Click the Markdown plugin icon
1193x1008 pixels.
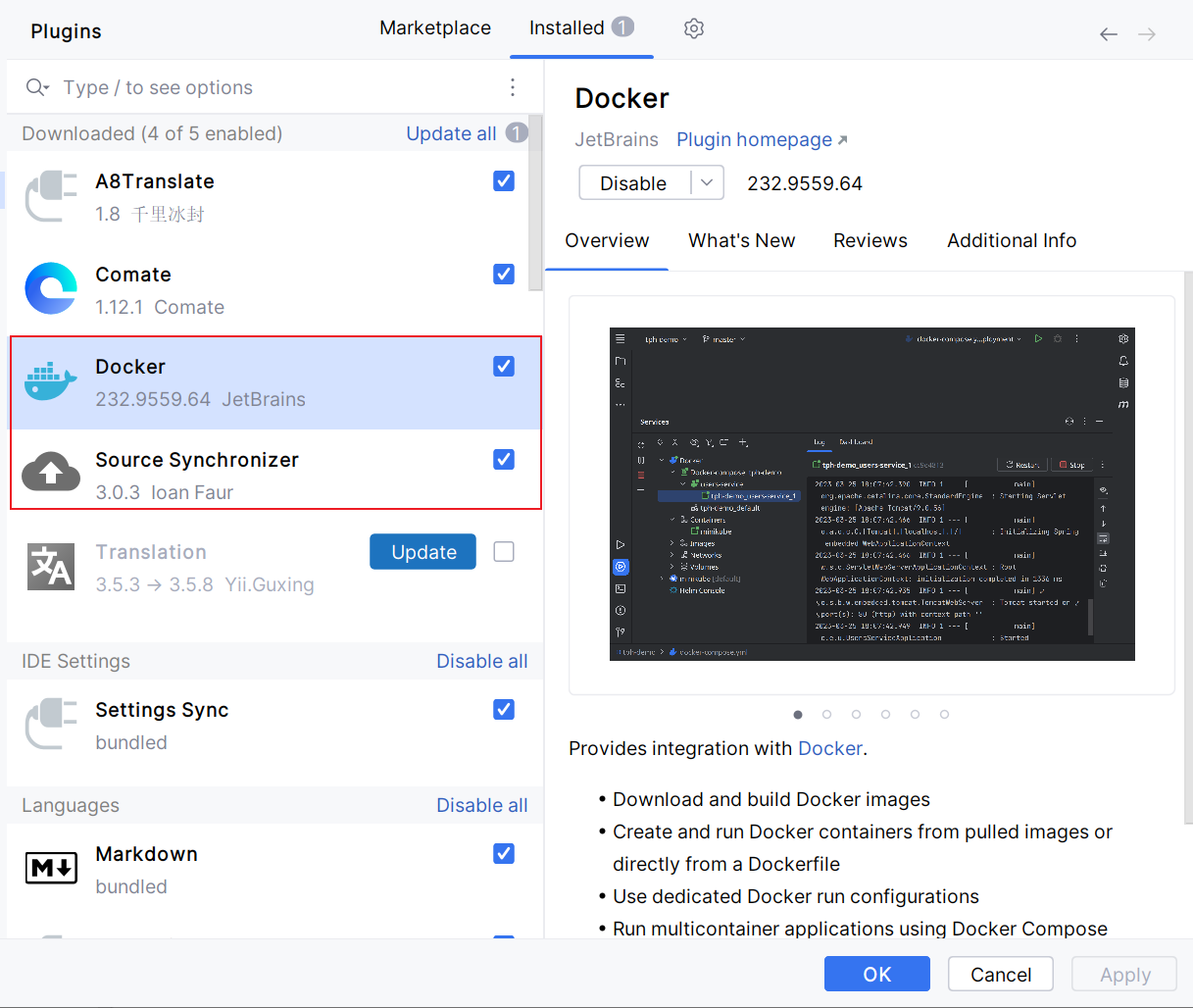pyautogui.click(x=50, y=868)
